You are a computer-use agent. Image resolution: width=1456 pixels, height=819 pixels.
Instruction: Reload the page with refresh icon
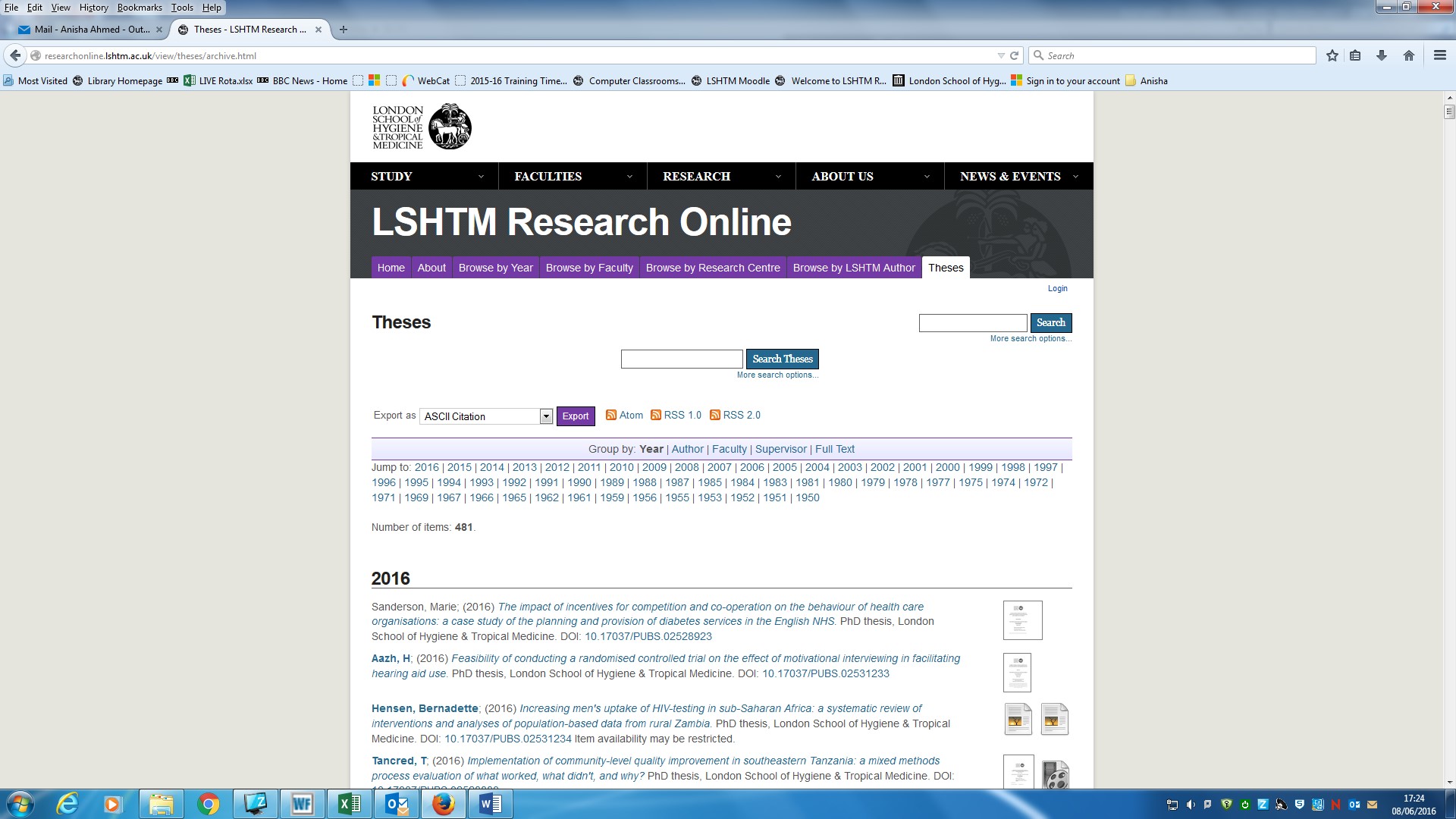coord(1014,55)
